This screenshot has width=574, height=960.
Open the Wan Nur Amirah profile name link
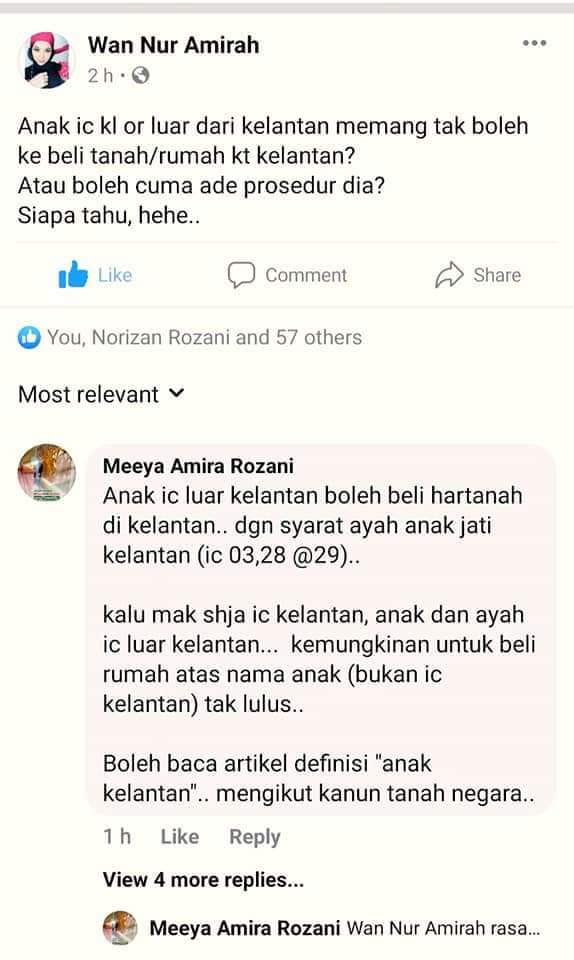pos(173,45)
